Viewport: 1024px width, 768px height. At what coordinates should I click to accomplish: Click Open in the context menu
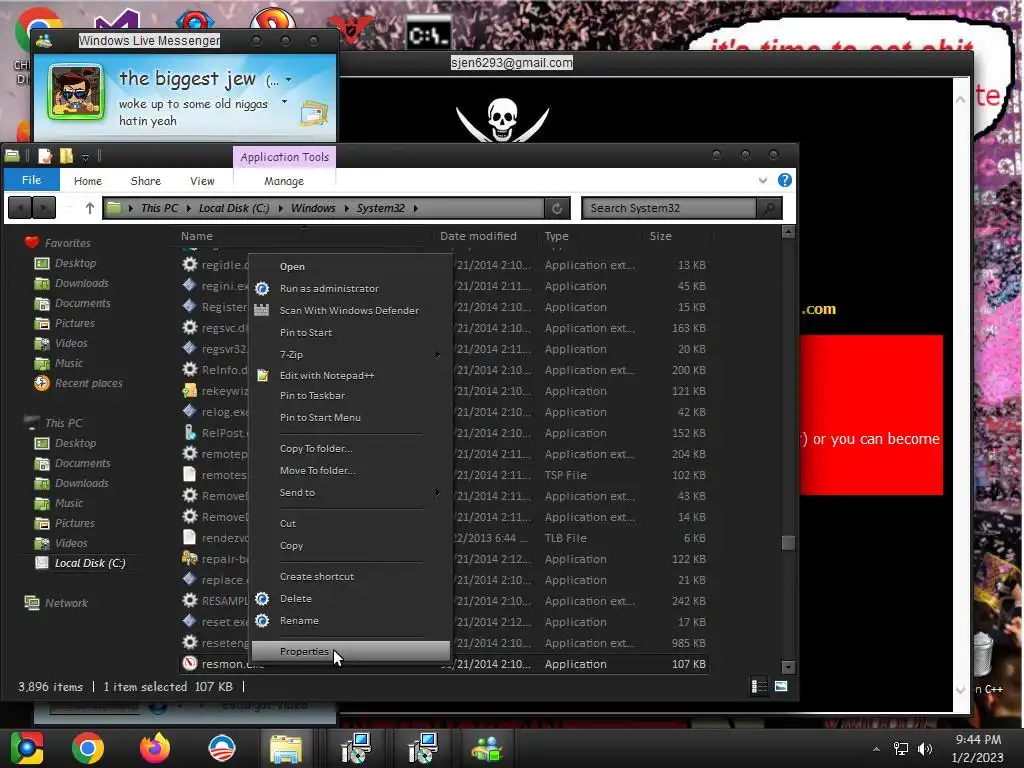click(x=292, y=266)
